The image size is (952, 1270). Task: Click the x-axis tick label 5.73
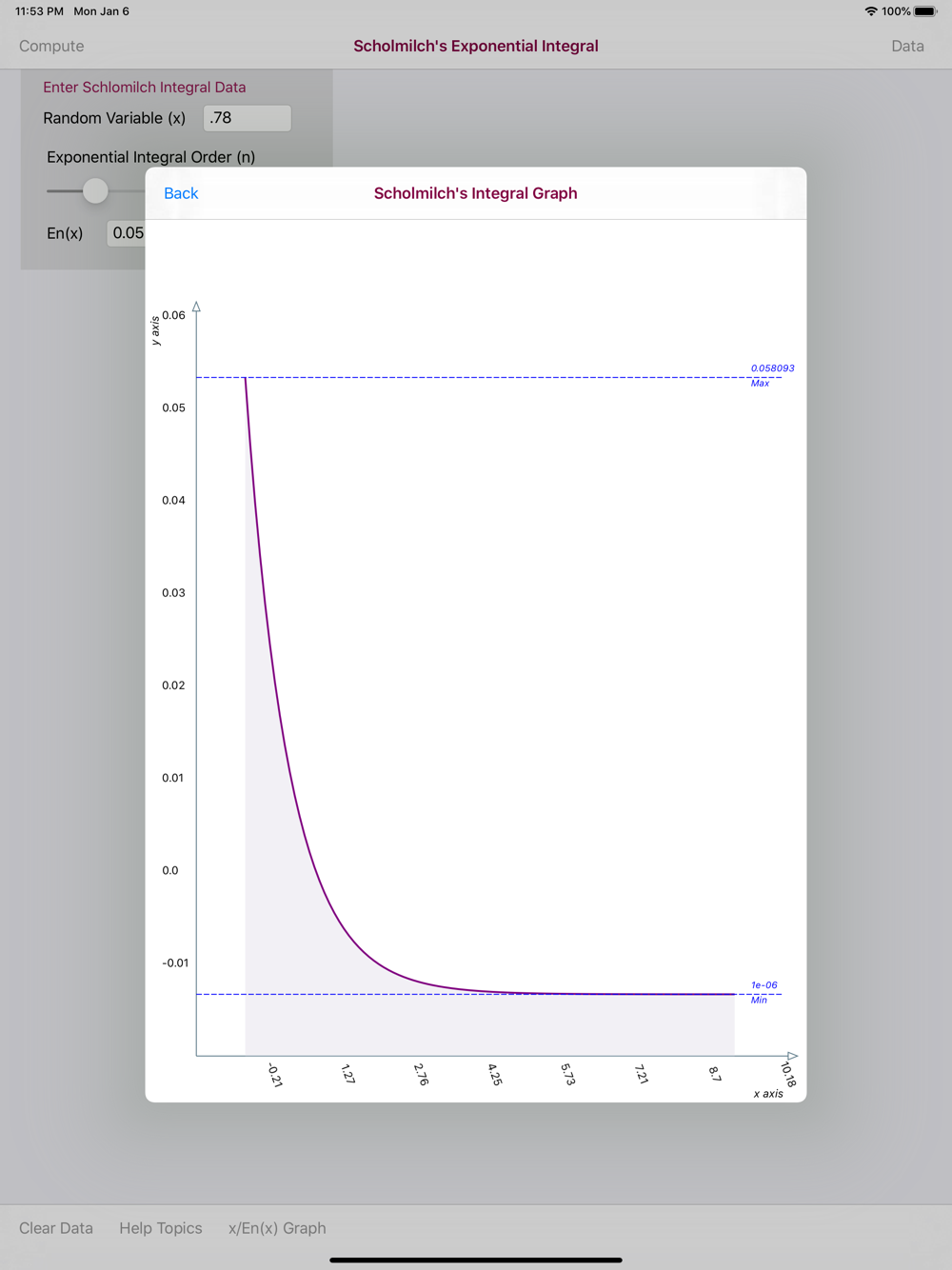tap(568, 1075)
